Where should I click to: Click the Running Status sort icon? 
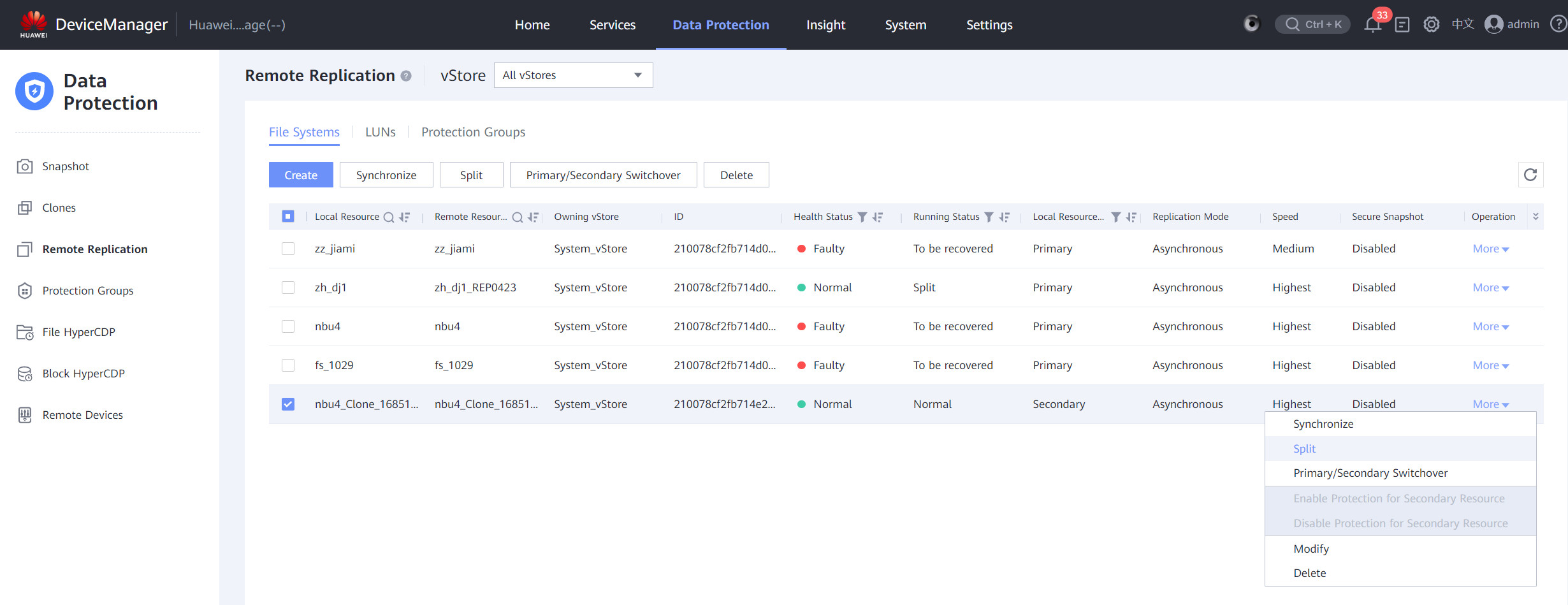click(1005, 217)
